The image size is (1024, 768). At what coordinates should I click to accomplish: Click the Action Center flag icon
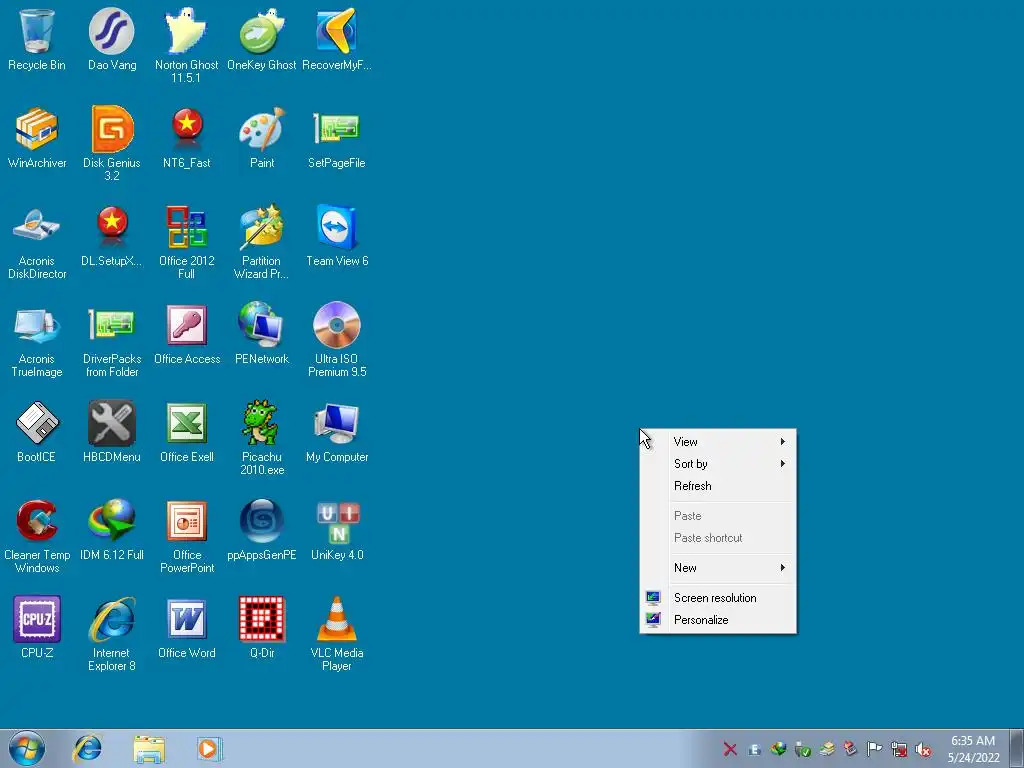[874, 749]
